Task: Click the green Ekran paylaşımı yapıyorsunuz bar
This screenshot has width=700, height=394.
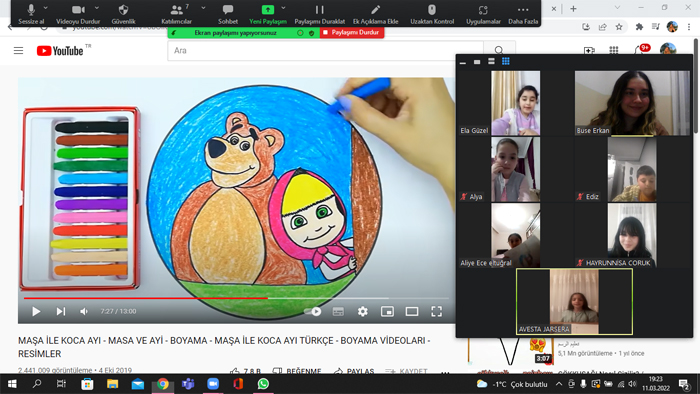Action: click(x=244, y=33)
